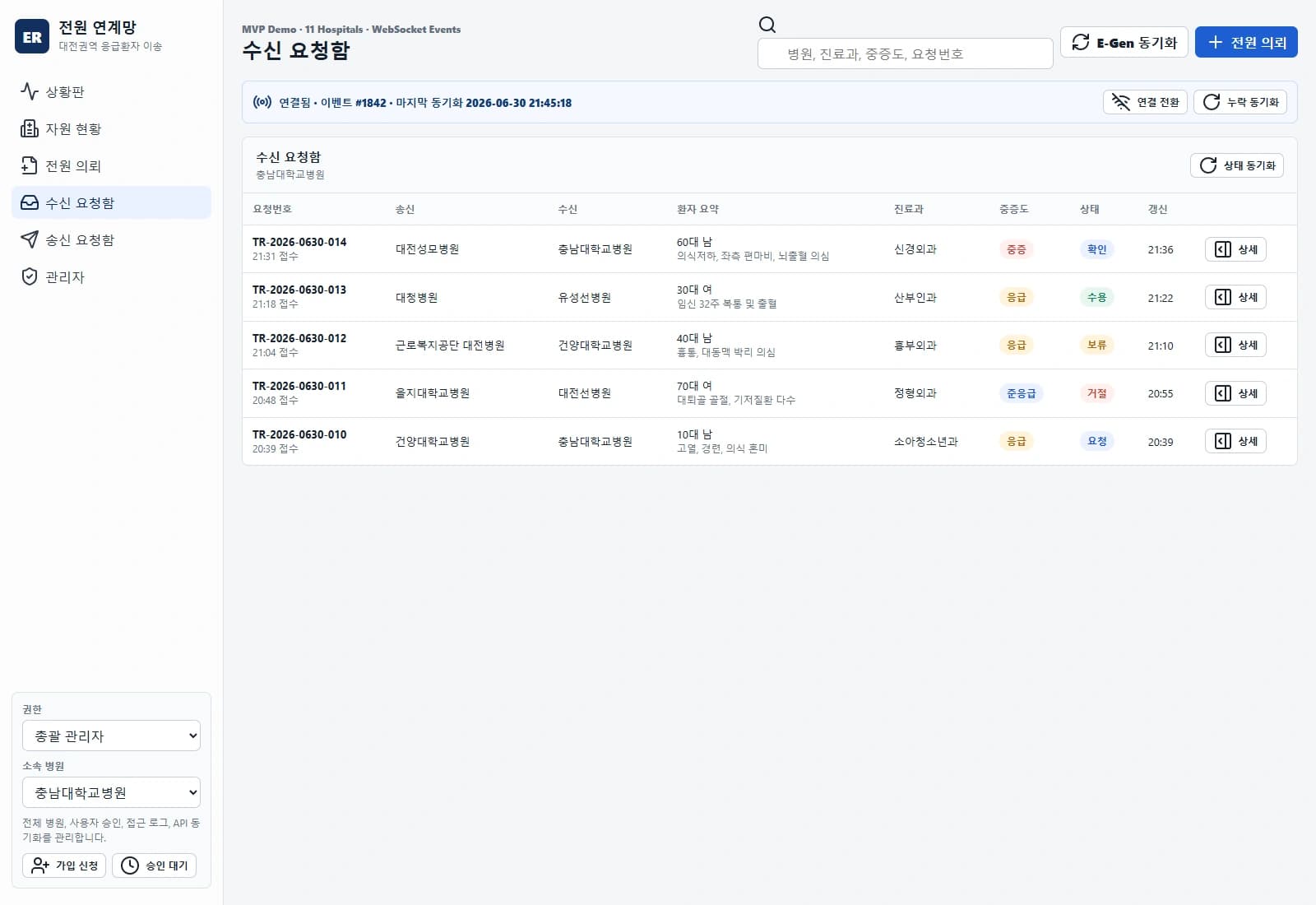Screen dimensions: 1316x905
Task: Click request number TR-2026-0630-014
Action: pyautogui.click(x=299, y=242)
